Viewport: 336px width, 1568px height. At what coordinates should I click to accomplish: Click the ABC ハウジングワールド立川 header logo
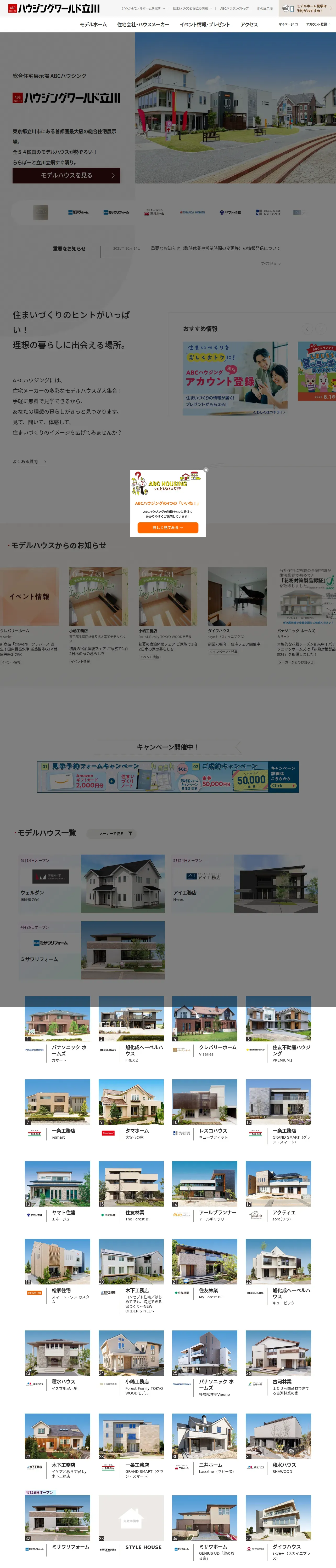tap(54, 9)
